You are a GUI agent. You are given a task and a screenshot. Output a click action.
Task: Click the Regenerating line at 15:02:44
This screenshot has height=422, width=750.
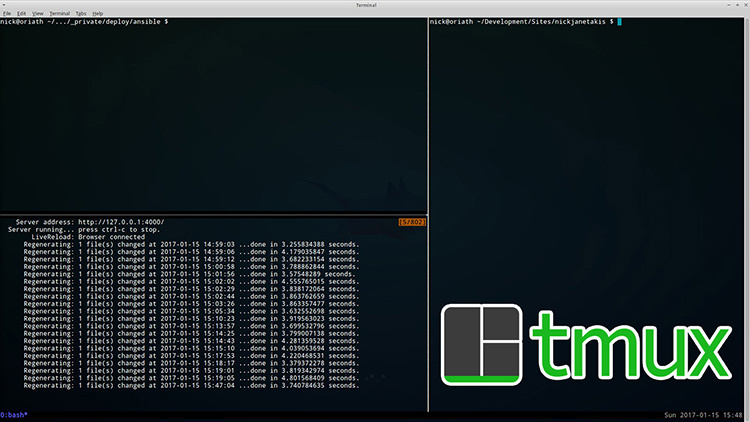tap(191, 296)
